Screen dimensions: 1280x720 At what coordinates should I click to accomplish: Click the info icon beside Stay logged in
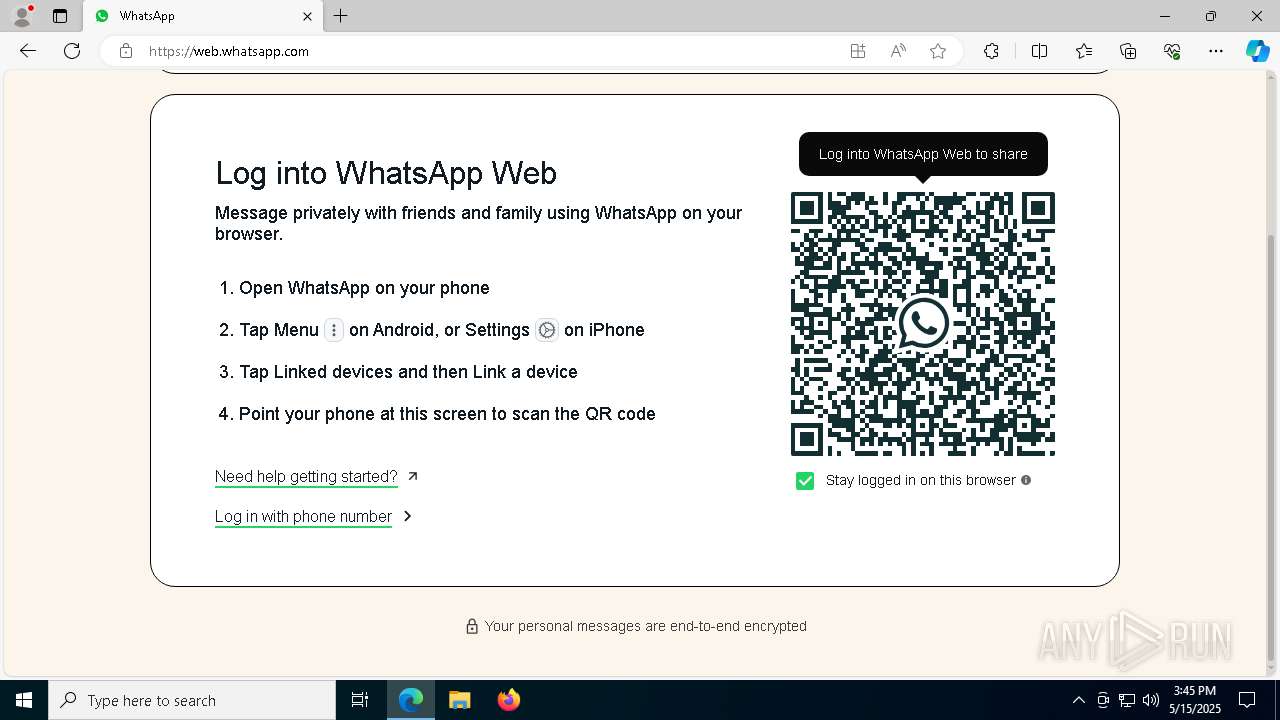tap(1026, 480)
